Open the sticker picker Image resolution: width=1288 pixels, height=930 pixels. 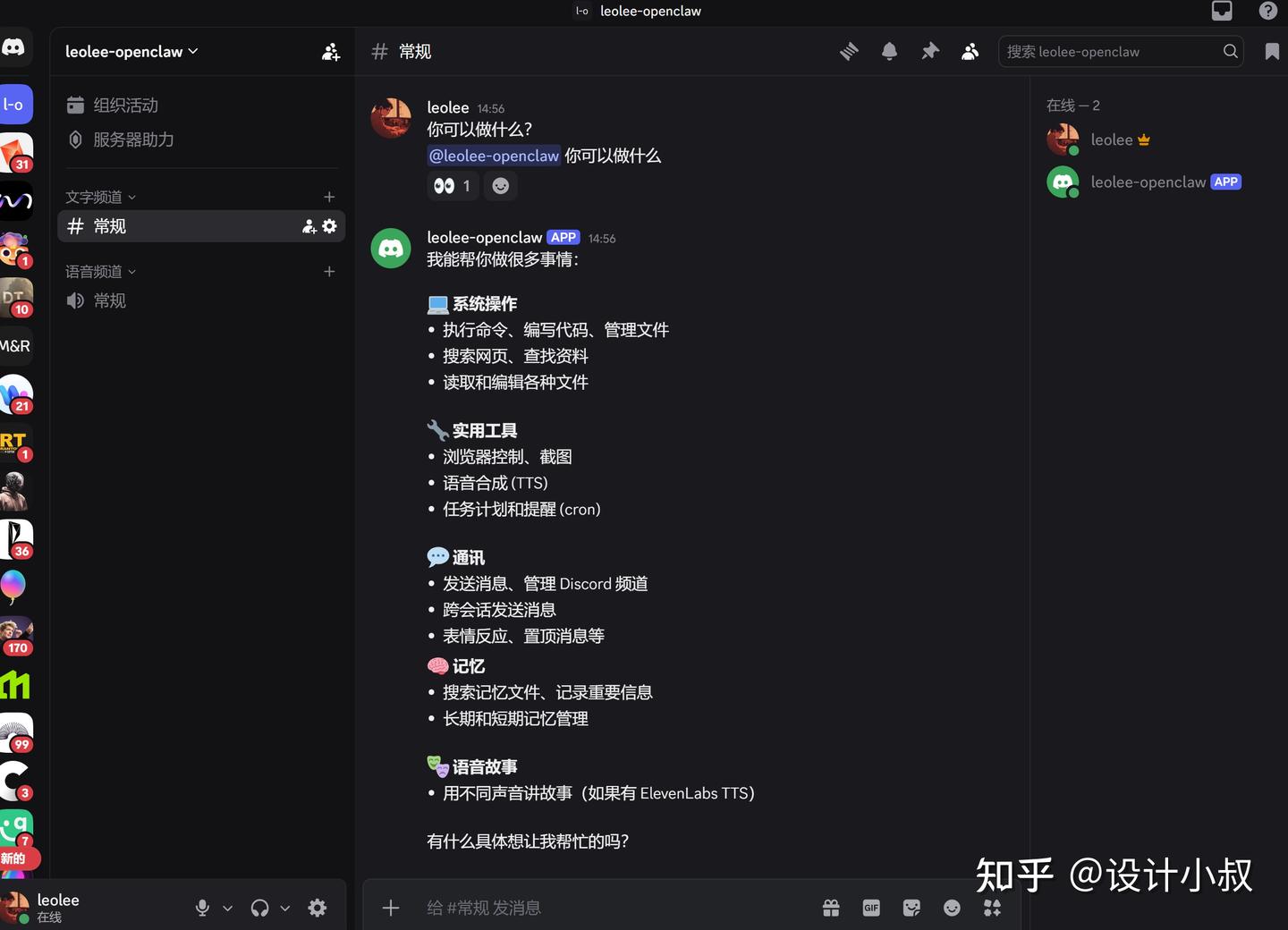click(911, 908)
